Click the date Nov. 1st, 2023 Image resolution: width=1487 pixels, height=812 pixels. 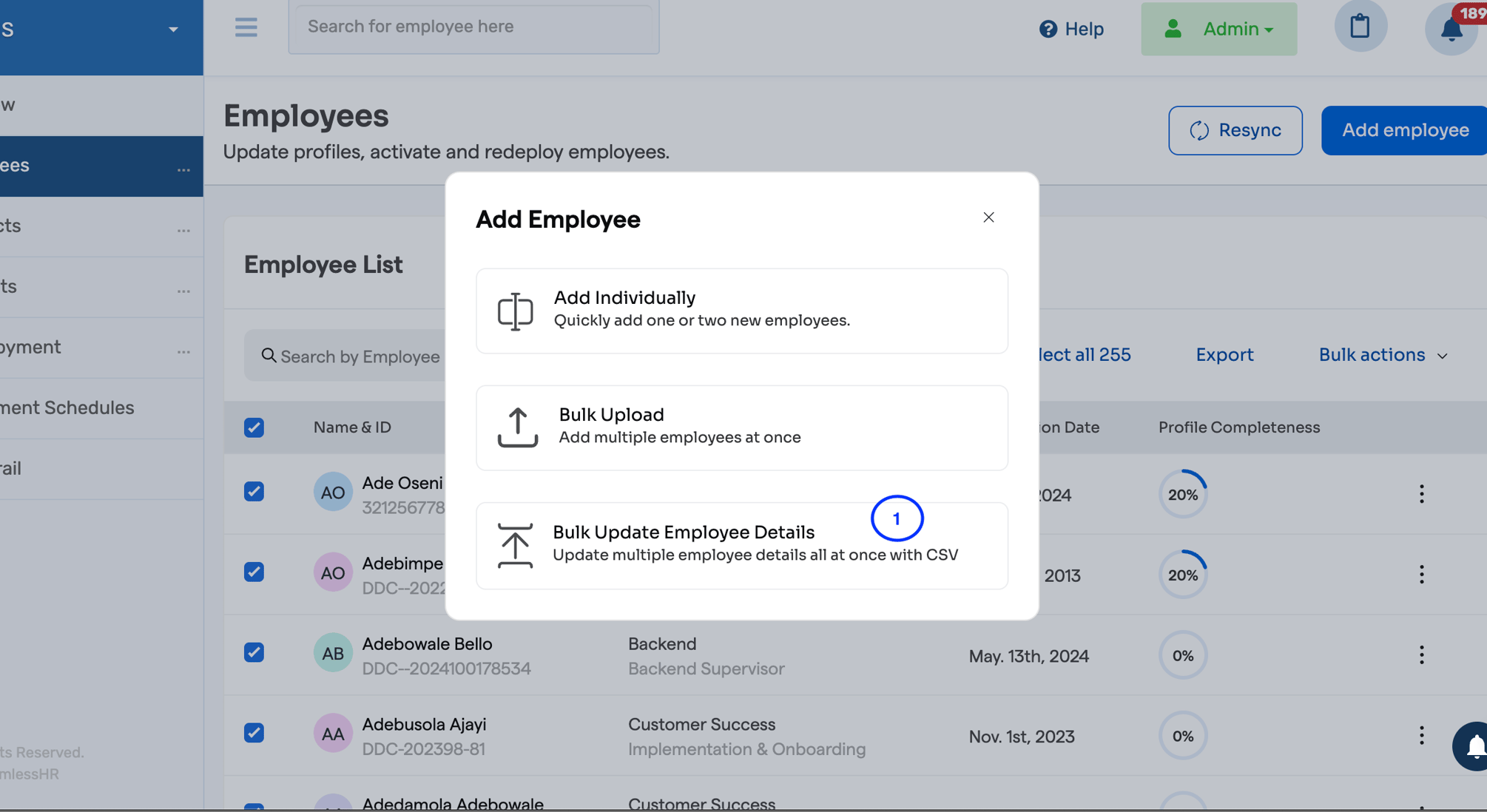tap(1021, 737)
